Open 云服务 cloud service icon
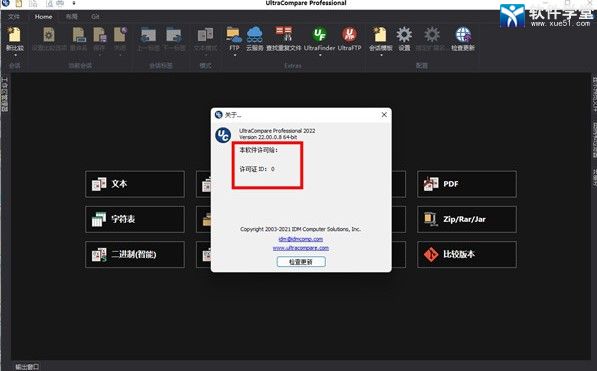The height and width of the screenshot is (371, 597). (x=254, y=35)
